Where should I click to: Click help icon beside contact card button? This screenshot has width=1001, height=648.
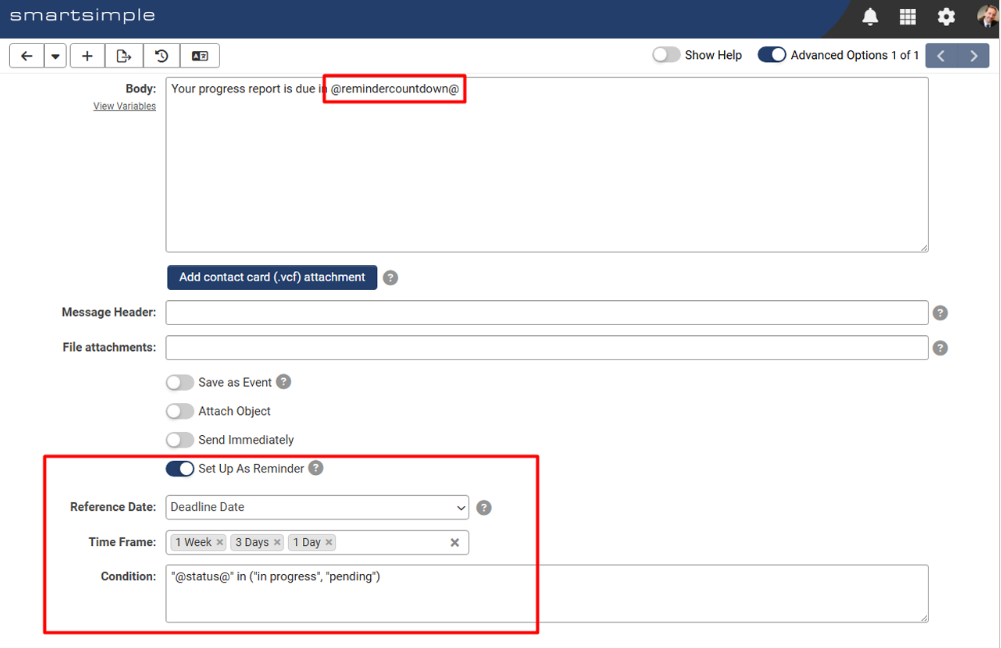[391, 278]
